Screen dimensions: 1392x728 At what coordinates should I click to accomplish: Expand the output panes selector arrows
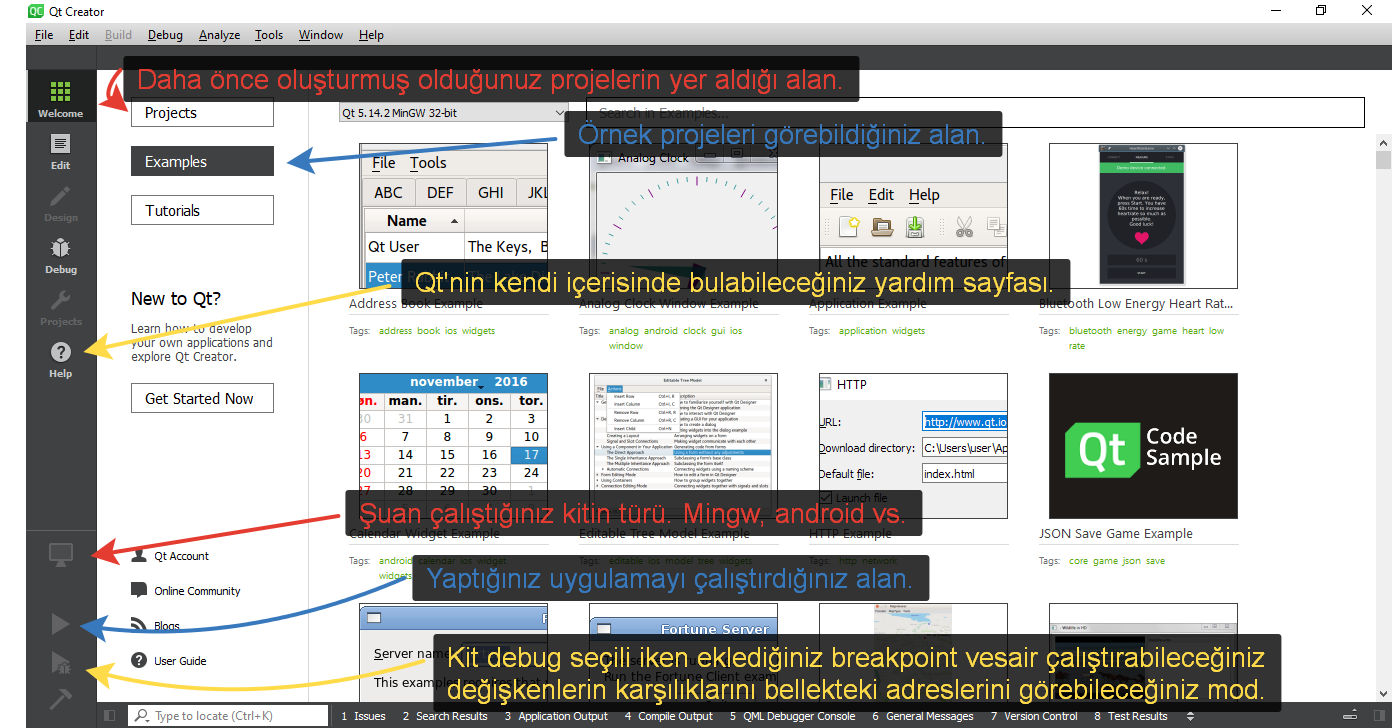[x=1190, y=716]
